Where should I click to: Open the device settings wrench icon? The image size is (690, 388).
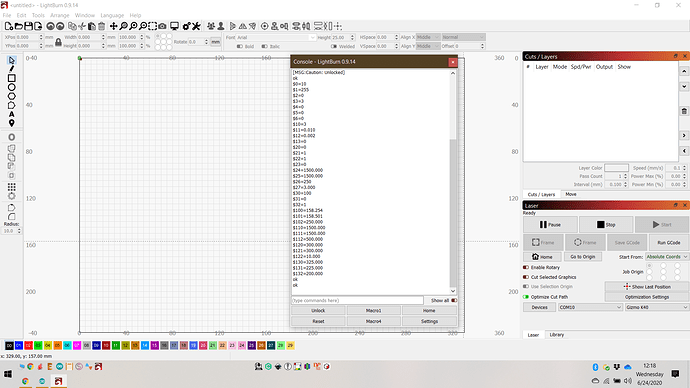pos(196,26)
